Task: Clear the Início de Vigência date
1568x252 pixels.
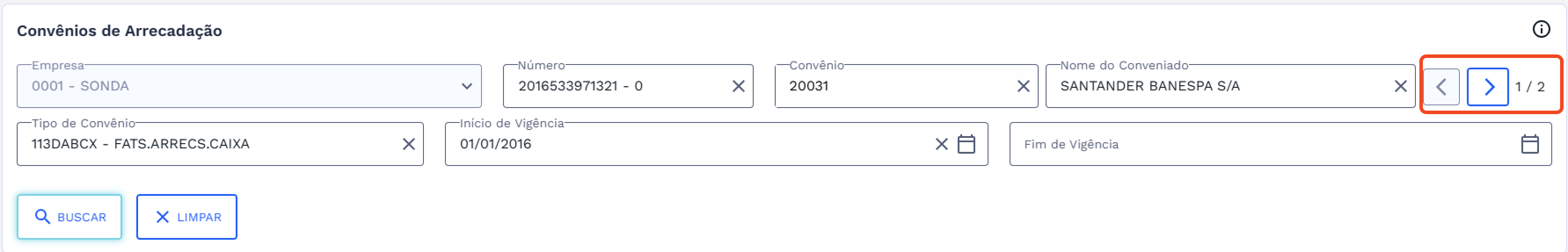Action: click(x=941, y=144)
